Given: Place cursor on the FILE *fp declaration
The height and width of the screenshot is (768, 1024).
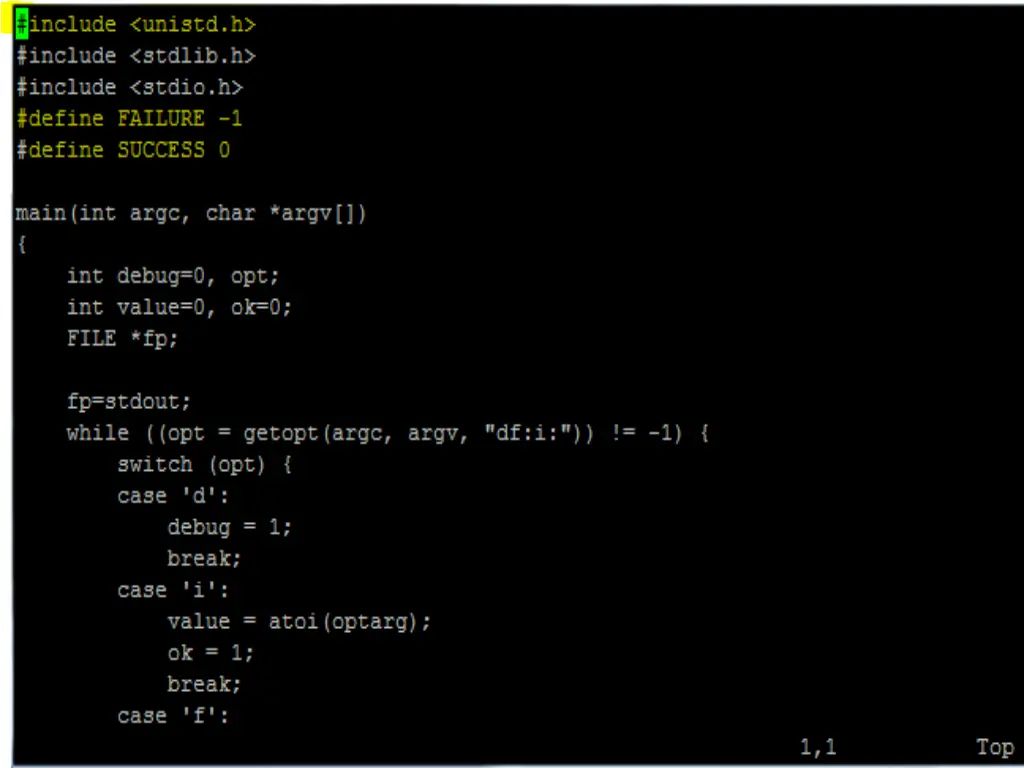Looking at the screenshot, I should tap(122, 338).
